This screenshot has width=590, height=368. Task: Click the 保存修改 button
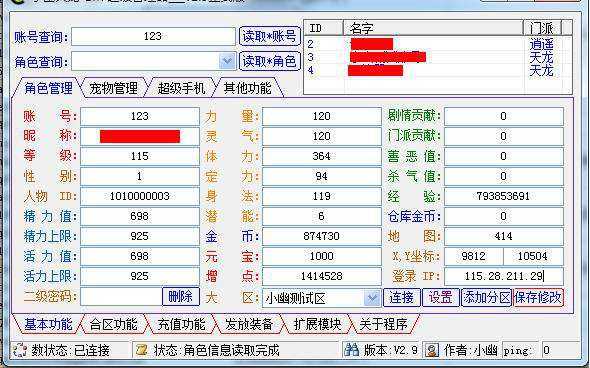[x=538, y=297]
